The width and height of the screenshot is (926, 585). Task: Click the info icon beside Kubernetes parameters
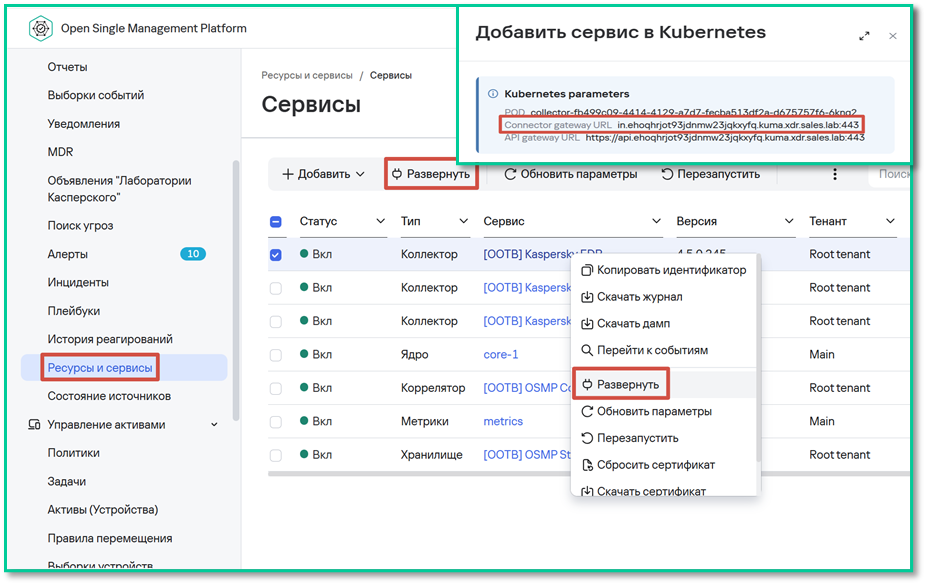493,93
